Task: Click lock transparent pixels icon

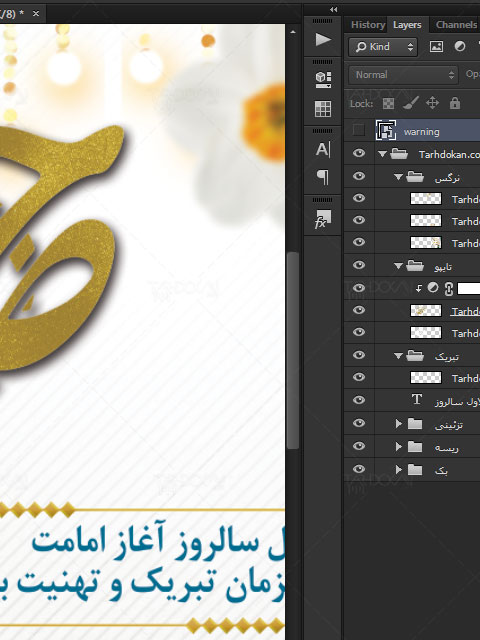Action: coord(388,104)
